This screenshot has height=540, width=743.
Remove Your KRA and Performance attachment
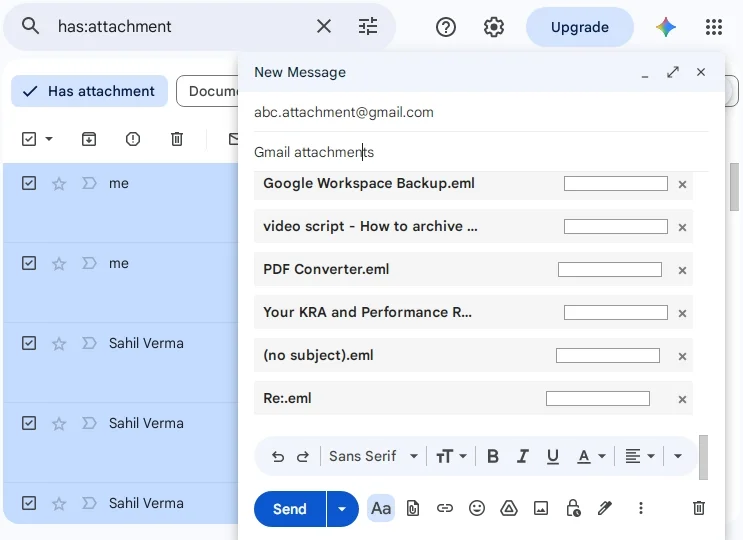pyautogui.click(x=682, y=314)
